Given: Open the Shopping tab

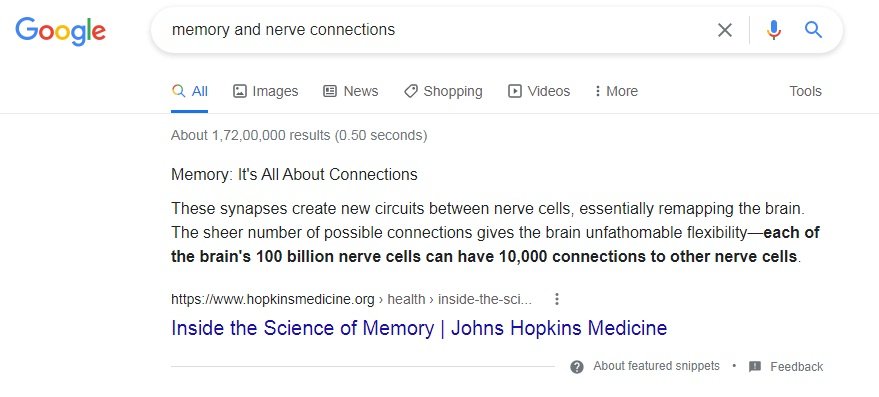Looking at the screenshot, I should tap(443, 91).
